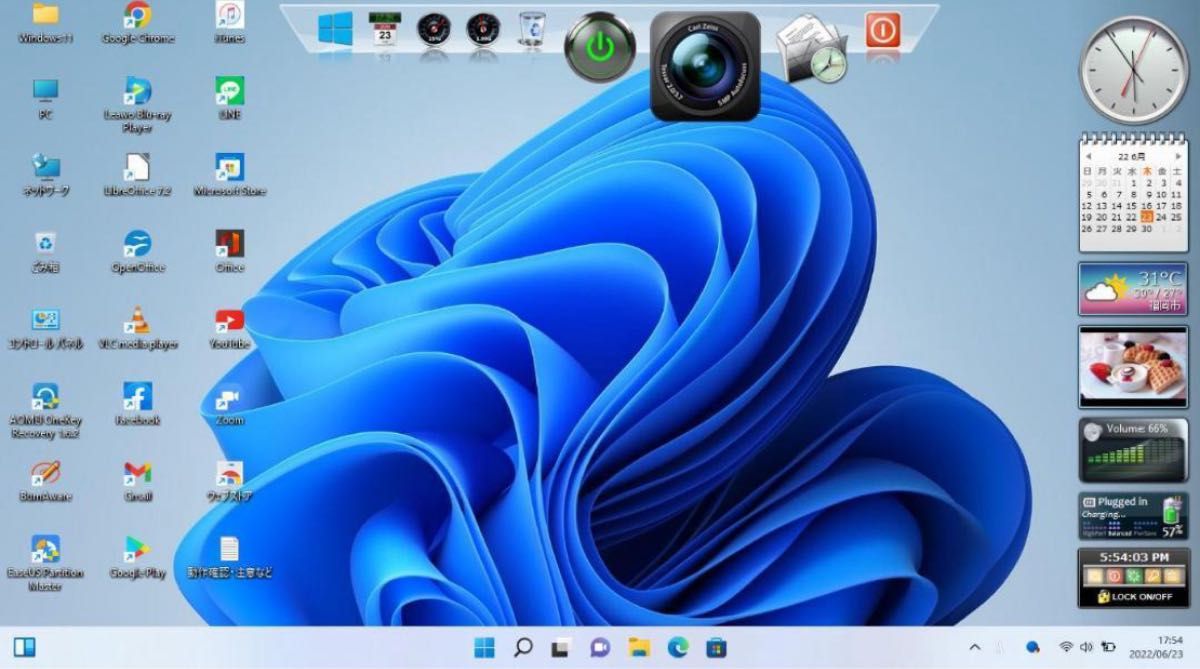This screenshot has height=669, width=1200.
Task: Open the documents-with-clock icon in dock
Action: coord(811,48)
